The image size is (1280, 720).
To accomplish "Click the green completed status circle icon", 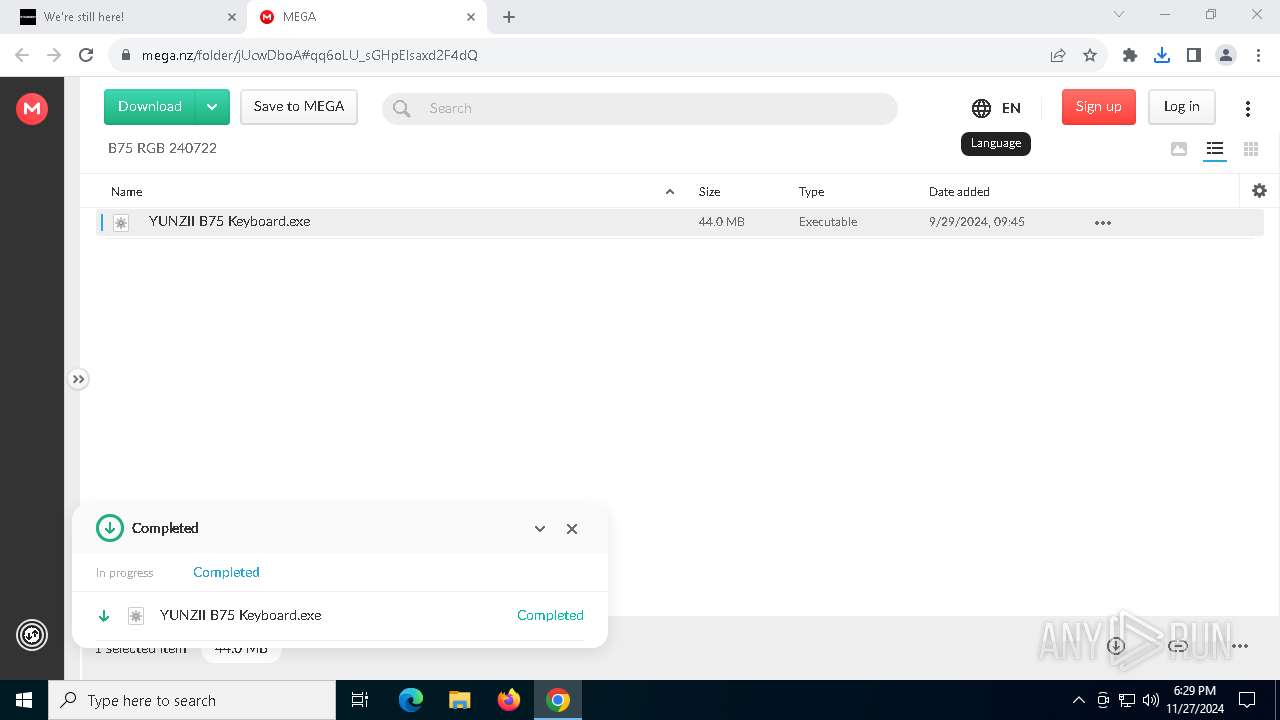I will click(x=110, y=528).
